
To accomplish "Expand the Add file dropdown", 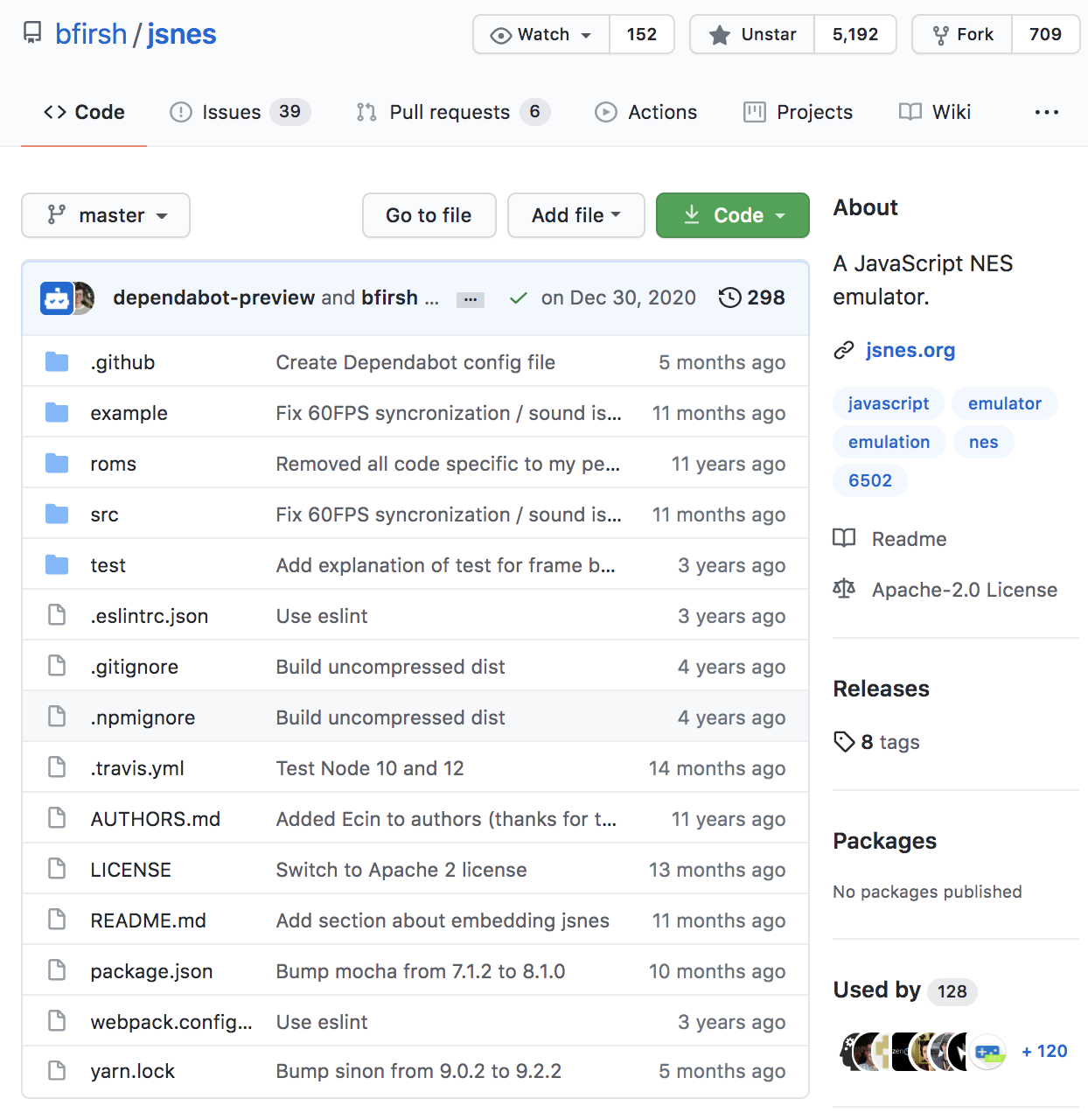I will (576, 215).
